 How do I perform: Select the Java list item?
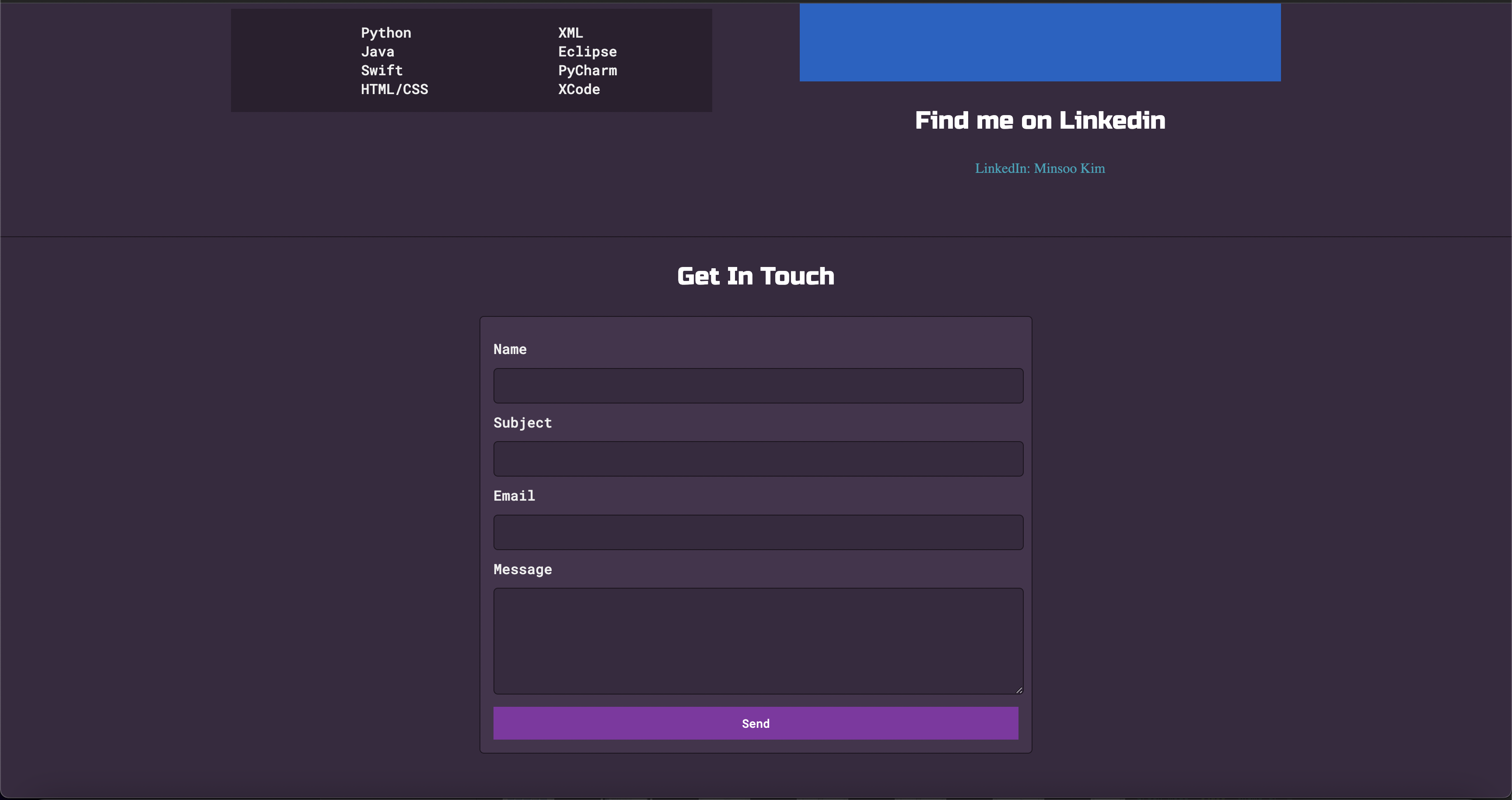(x=378, y=52)
